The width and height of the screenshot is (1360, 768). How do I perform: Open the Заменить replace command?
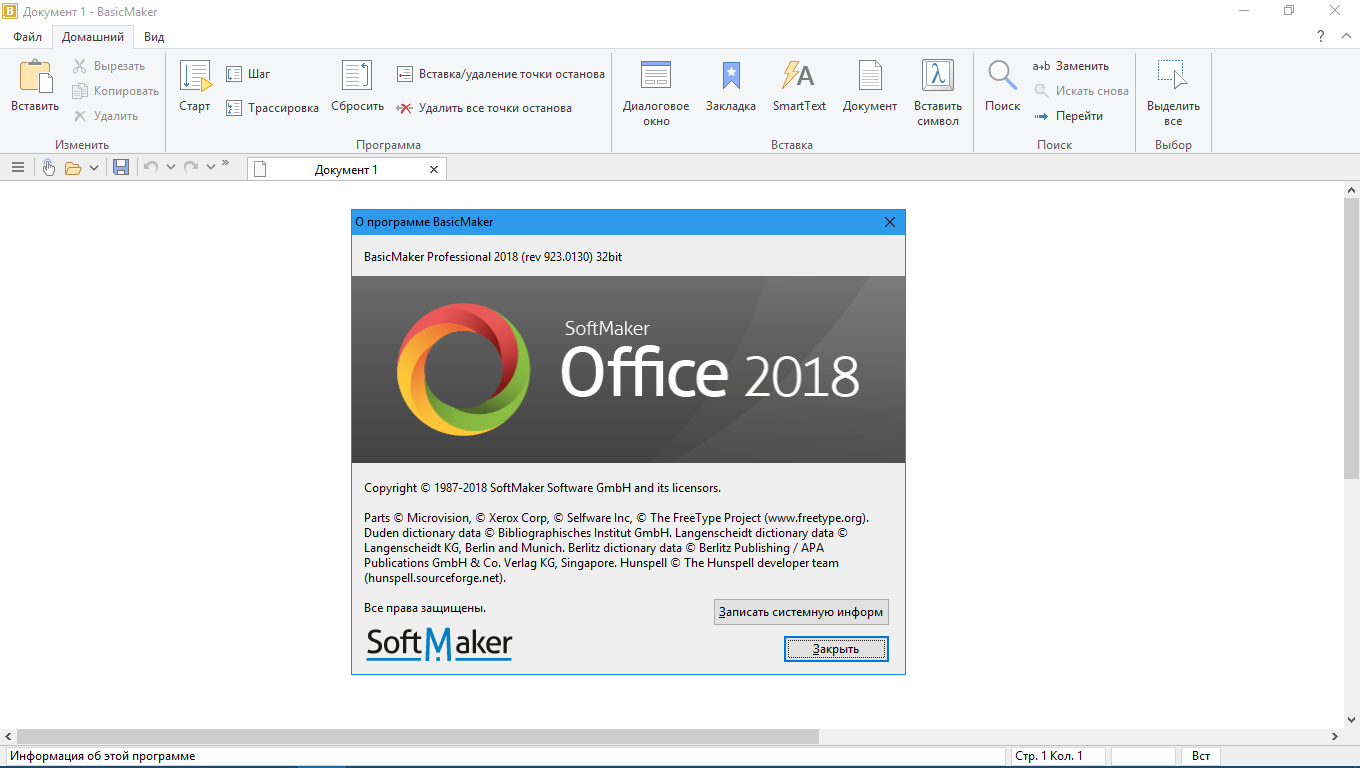[x=1071, y=66]
